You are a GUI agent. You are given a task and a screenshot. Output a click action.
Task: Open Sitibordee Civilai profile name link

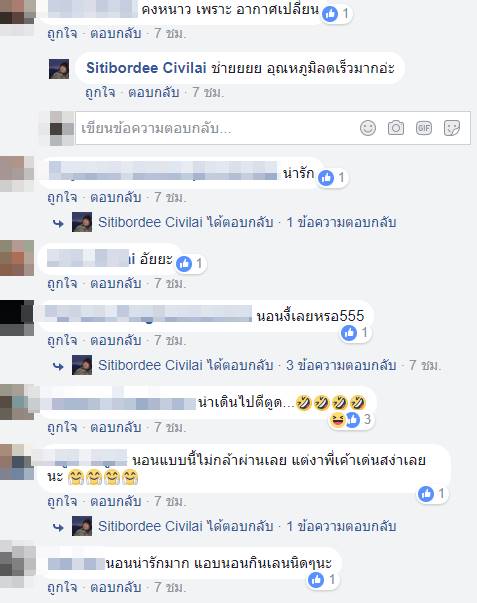[x=146, y=68]
